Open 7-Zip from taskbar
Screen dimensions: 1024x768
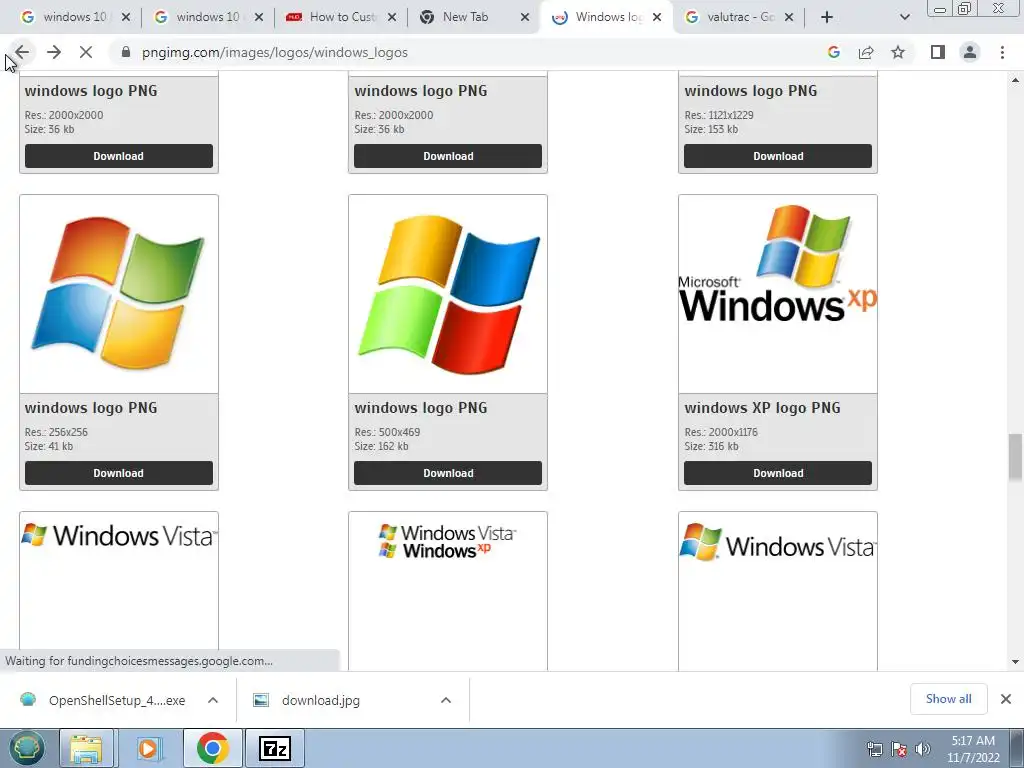click(274, 748)
